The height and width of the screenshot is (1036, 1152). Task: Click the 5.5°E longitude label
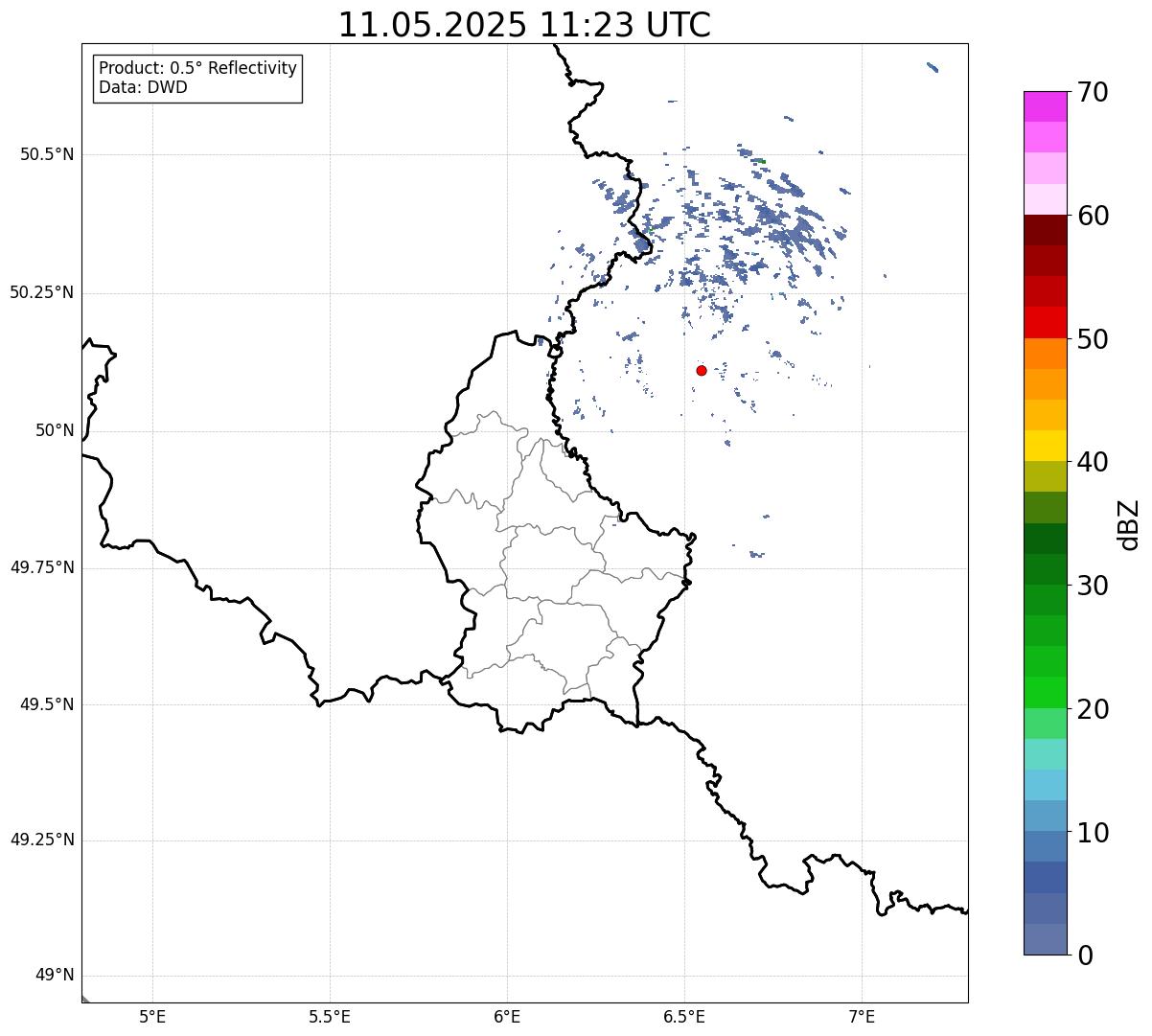click(330, 1017)
